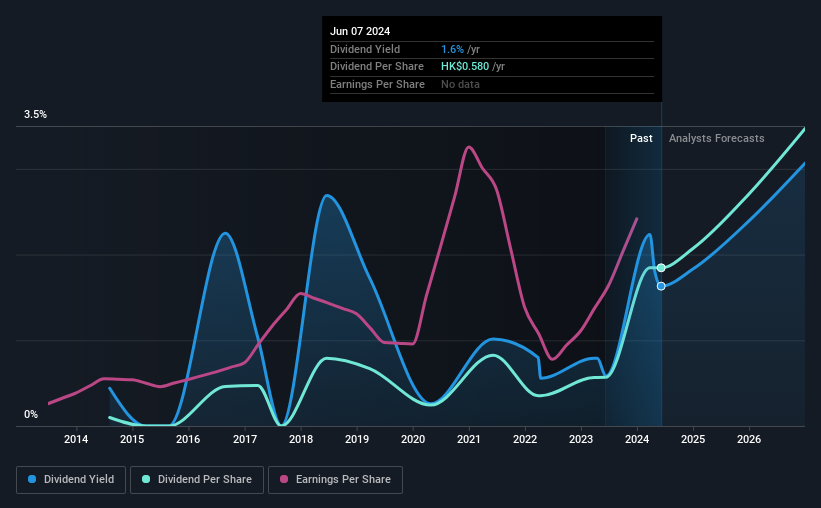
Task: Click the 'HK$0.580' dividend per share value
Action: pos(465,67)
